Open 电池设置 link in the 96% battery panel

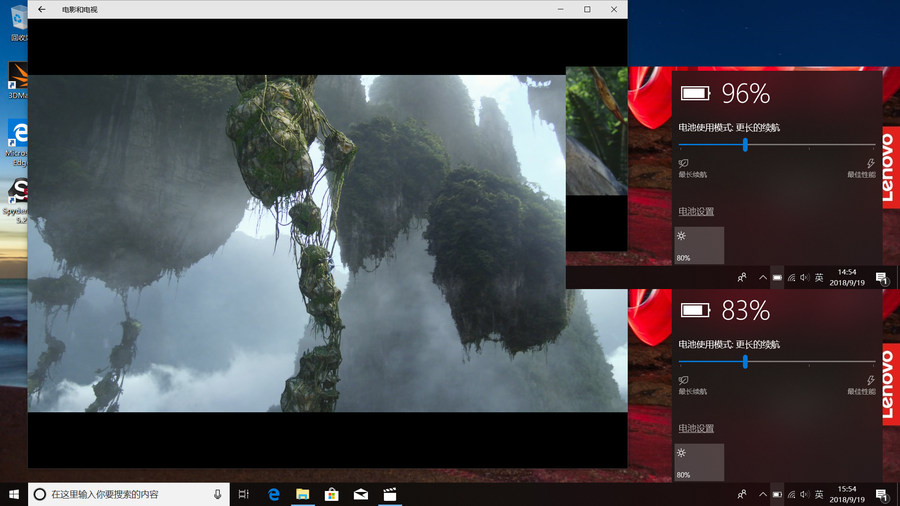(696, 211)
